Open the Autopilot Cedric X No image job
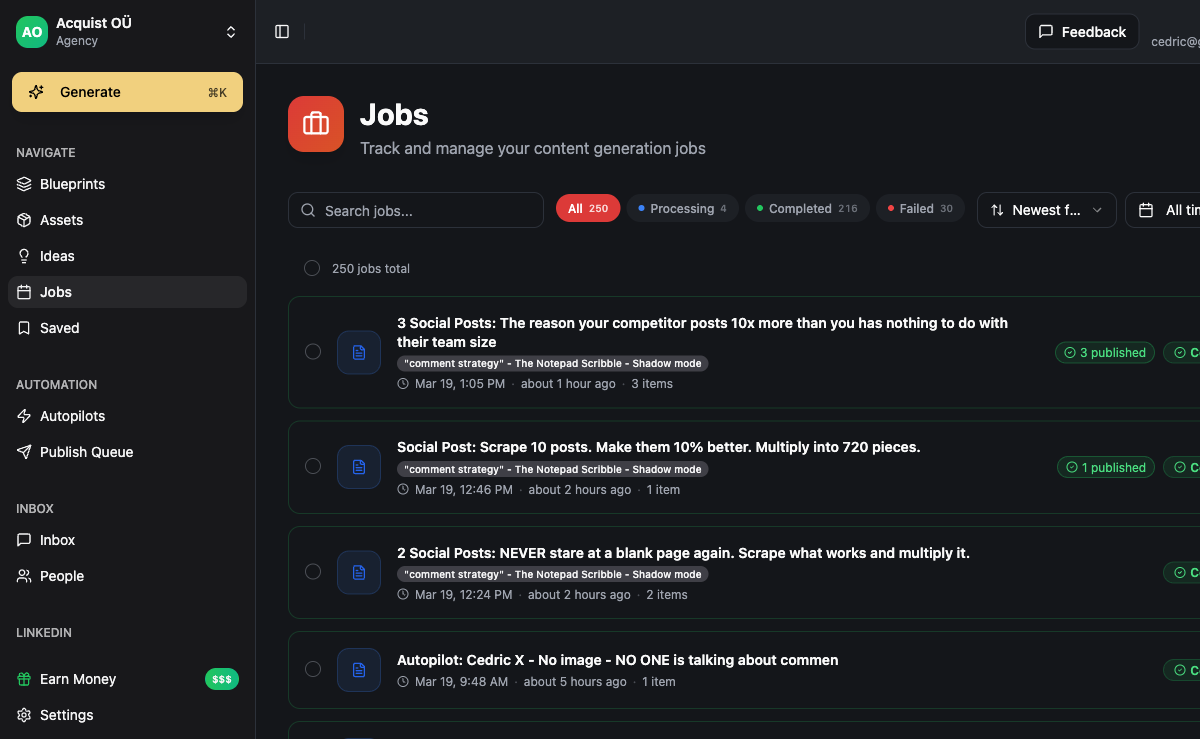The image size is (1200, 739). 617,660
